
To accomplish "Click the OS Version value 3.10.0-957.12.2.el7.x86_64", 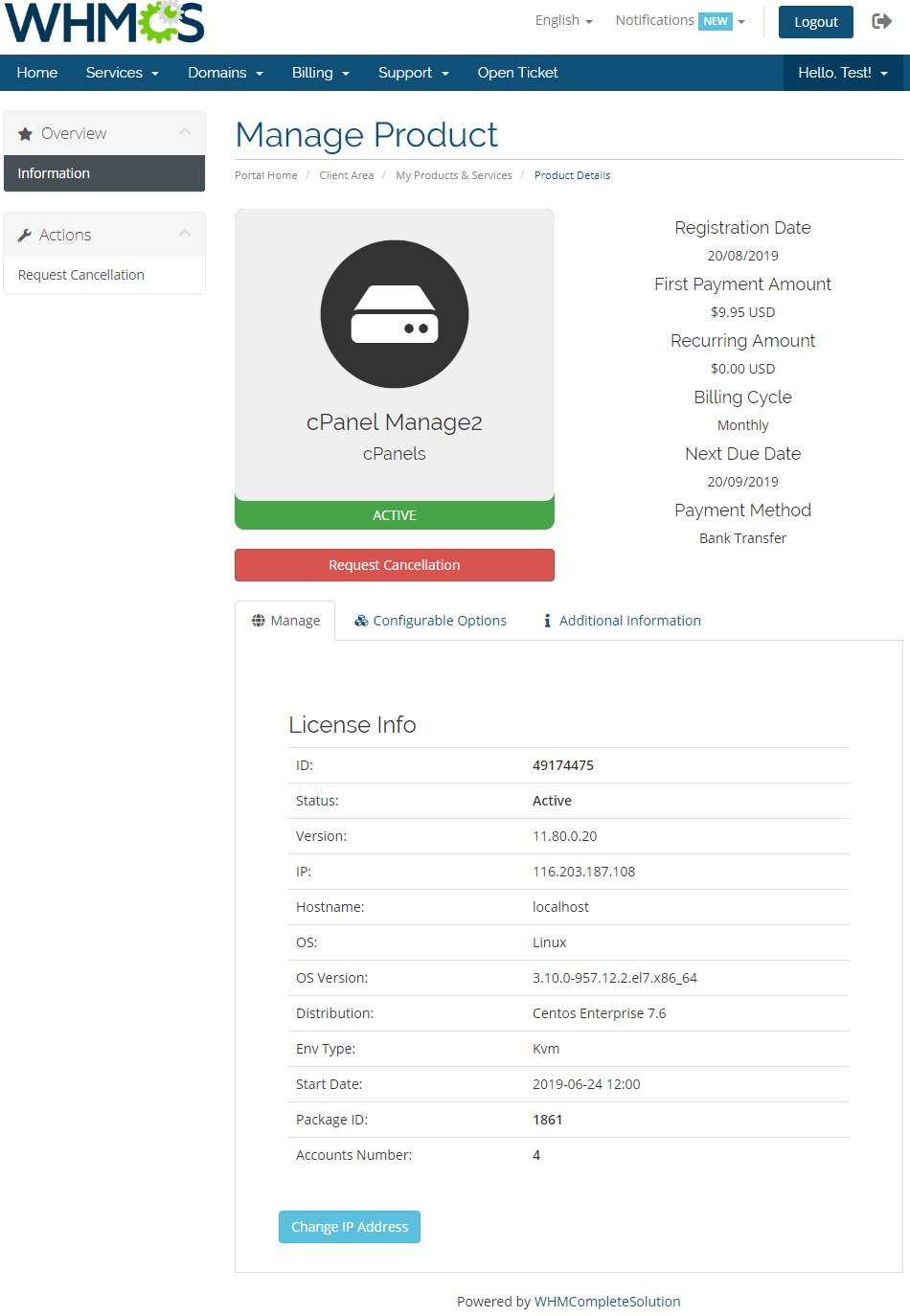I will 615,978.
